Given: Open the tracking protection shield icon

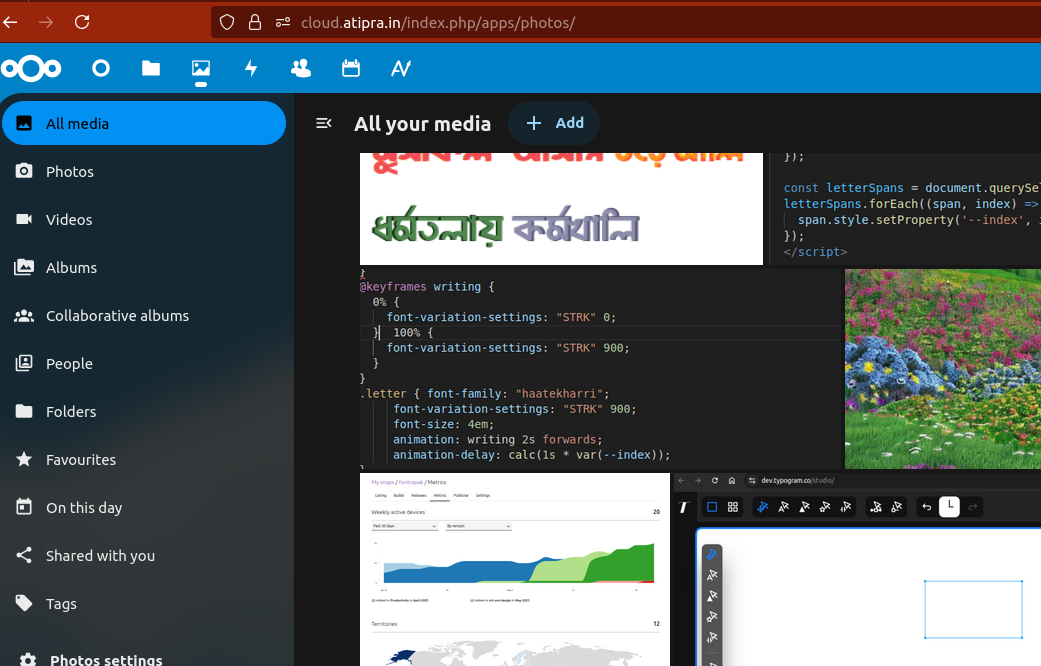Looking at the screenshot, I should (x=227, y=23).
